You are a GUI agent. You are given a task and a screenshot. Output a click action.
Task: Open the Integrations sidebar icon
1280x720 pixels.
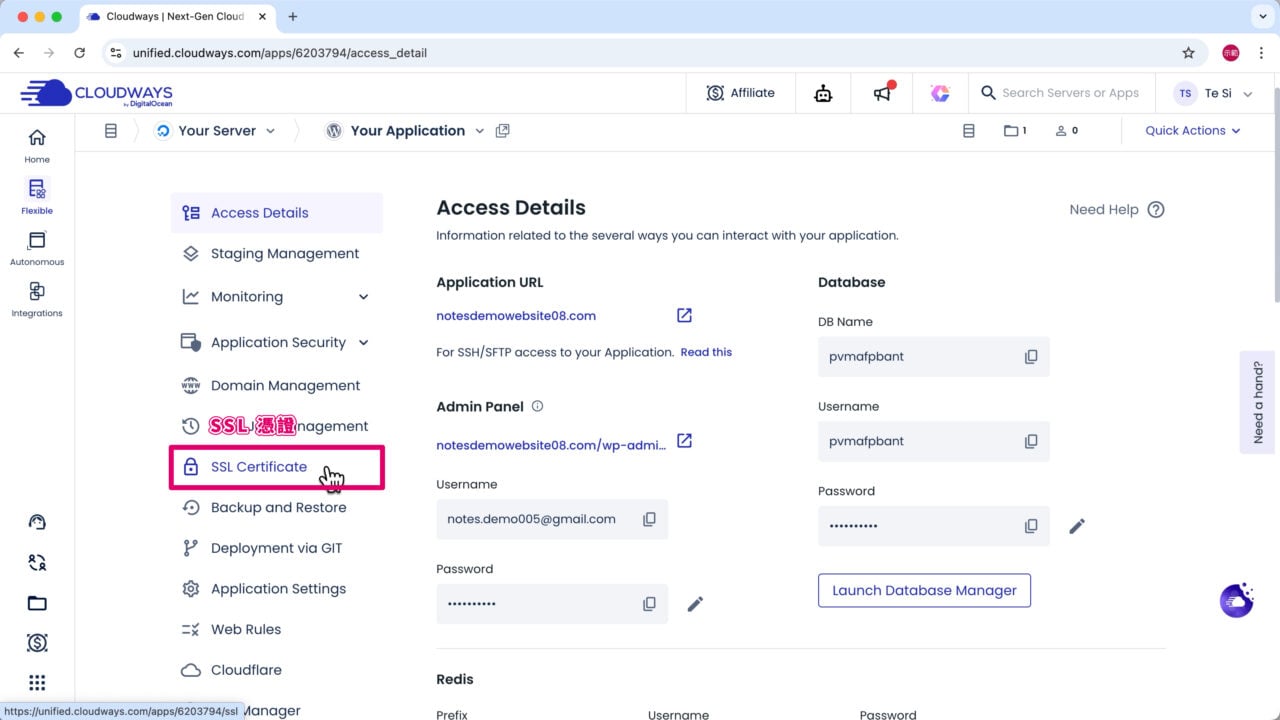[37, 298]
